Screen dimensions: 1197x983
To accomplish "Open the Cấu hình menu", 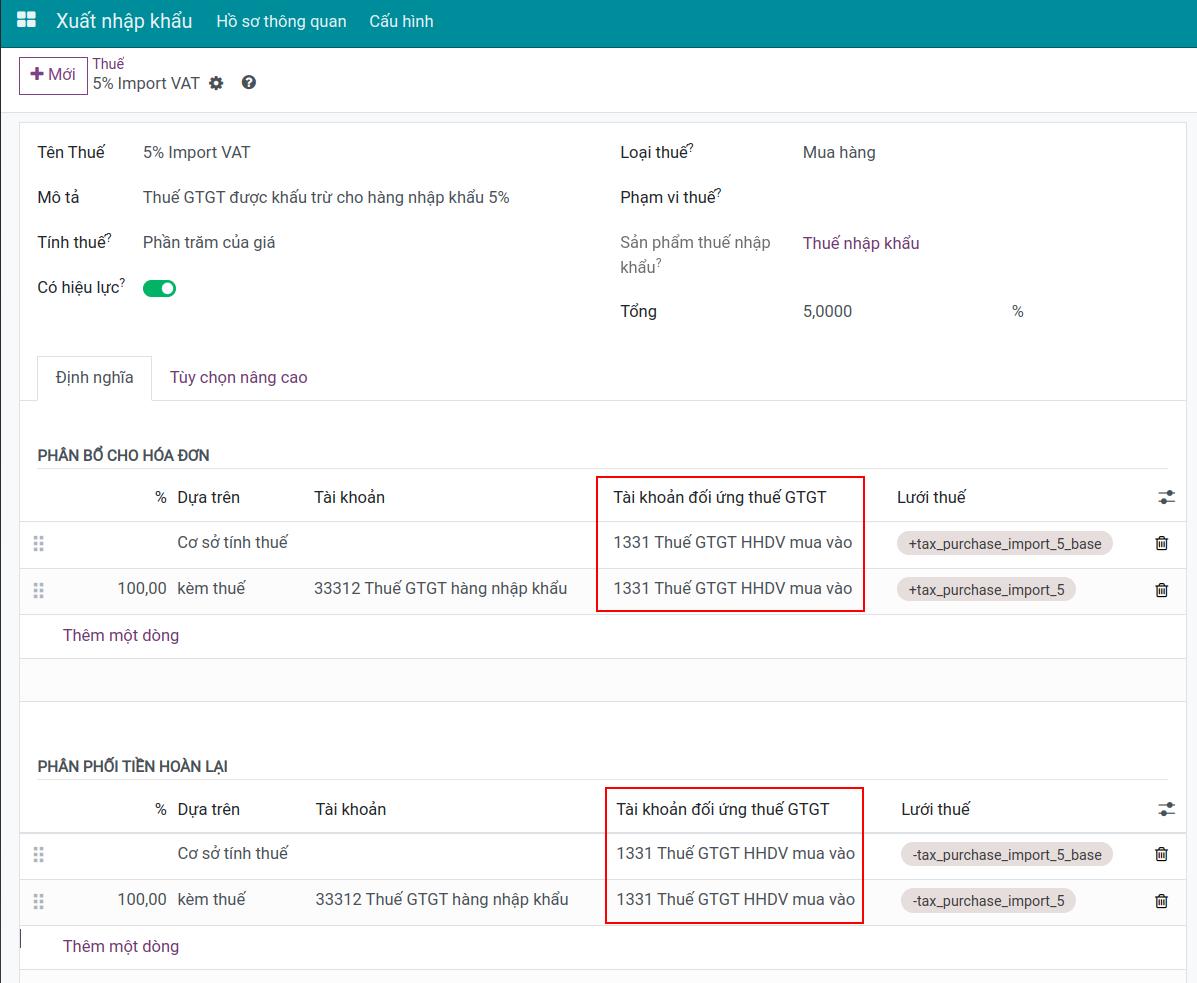I will [x=402, y=21].
